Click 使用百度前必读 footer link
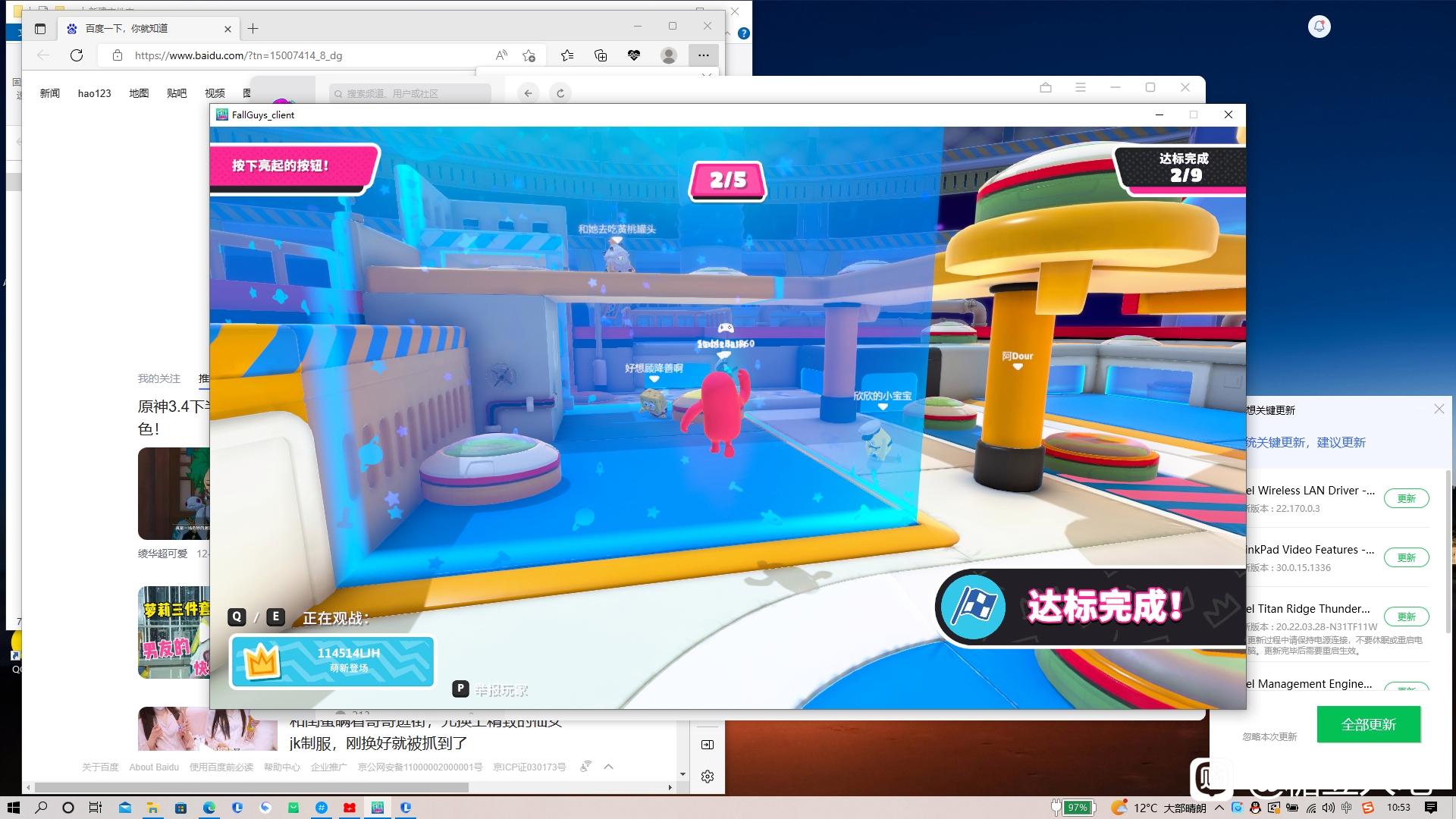Image resolution: width=1456 pixels, height=819 pixels. point(221,767)
